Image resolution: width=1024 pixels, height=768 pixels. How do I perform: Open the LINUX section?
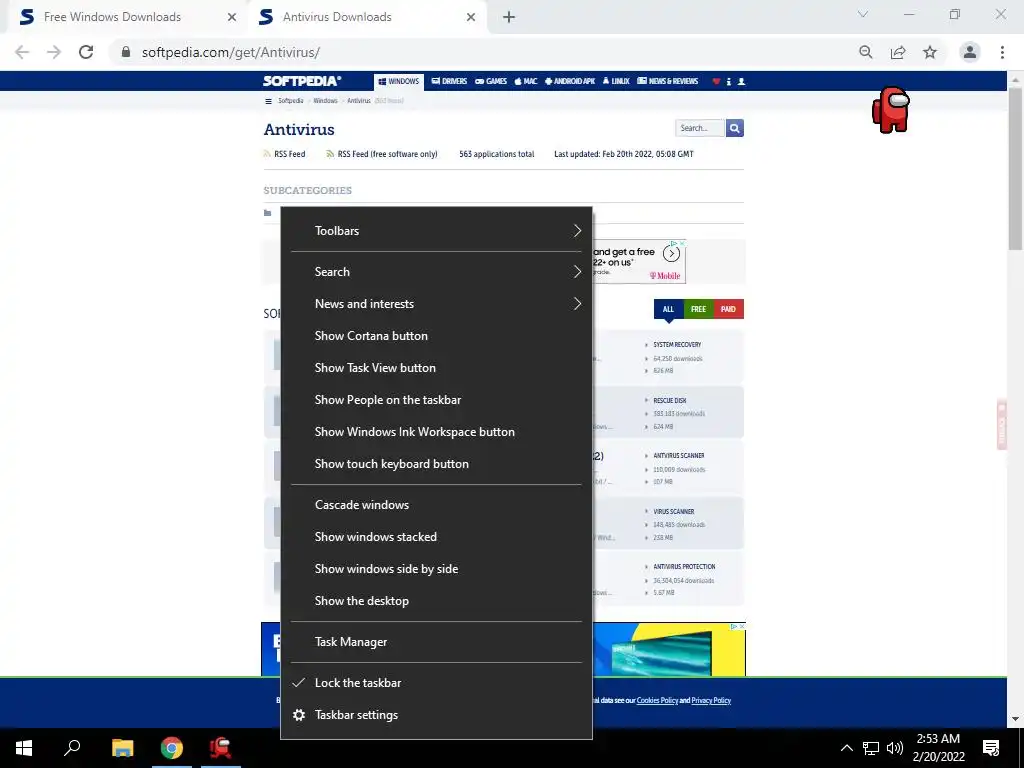616,82
